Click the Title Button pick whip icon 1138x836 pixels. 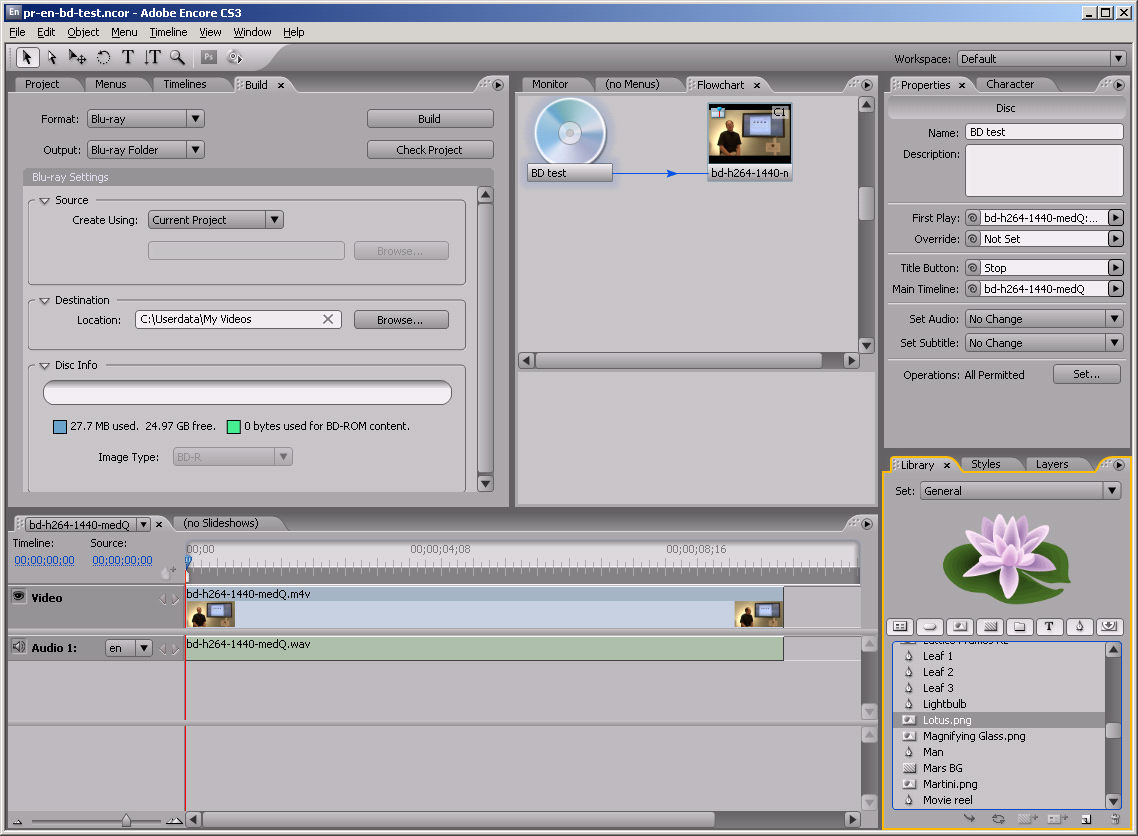pos(973,268)
